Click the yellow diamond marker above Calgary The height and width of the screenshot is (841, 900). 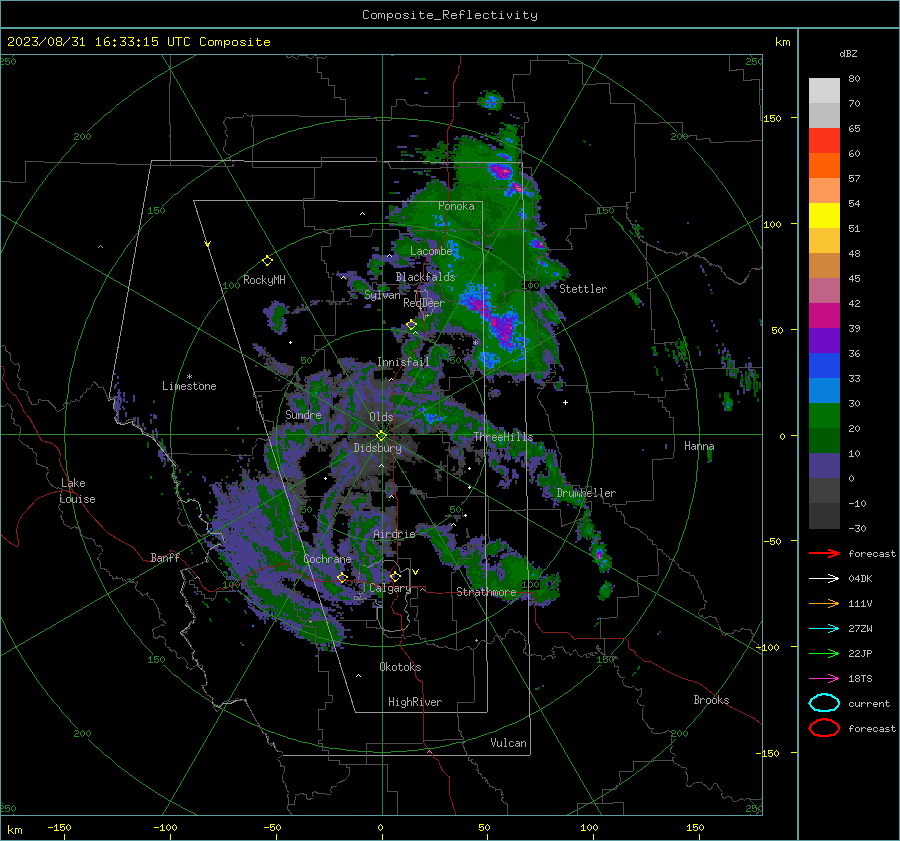[x=395, y=576]
